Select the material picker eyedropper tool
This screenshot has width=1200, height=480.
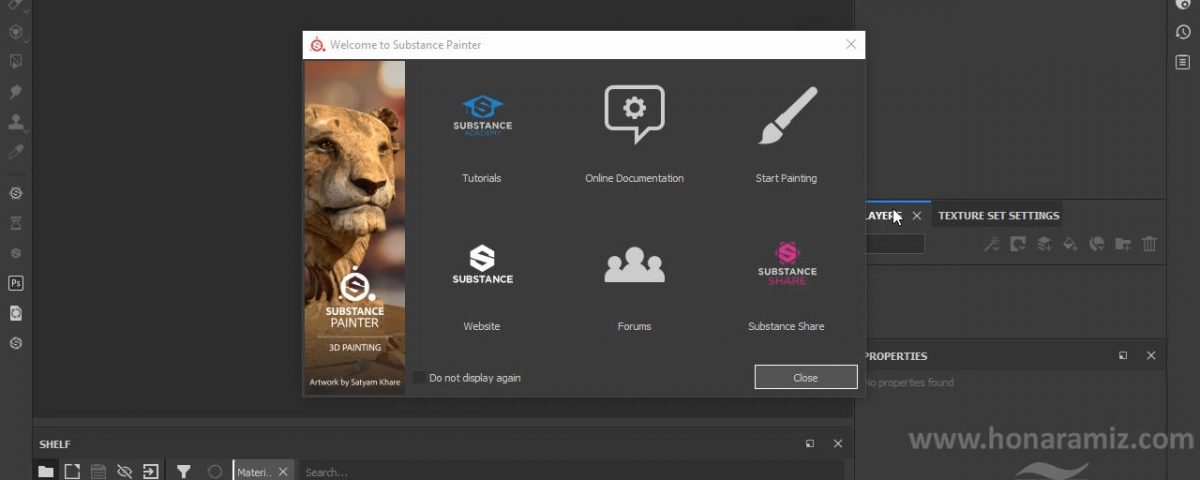(x=16, y=153)
